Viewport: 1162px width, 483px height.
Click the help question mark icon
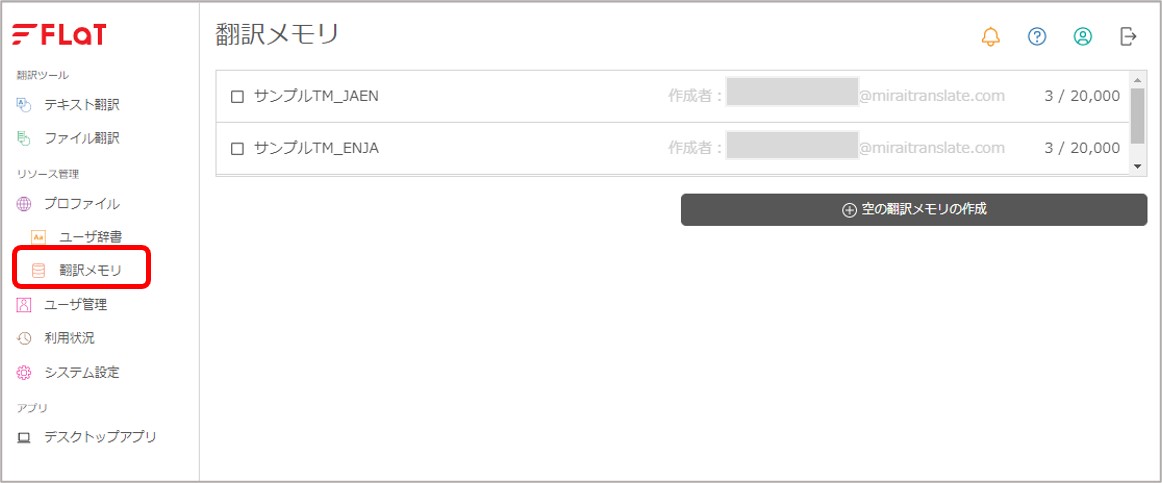(1037, 36)
